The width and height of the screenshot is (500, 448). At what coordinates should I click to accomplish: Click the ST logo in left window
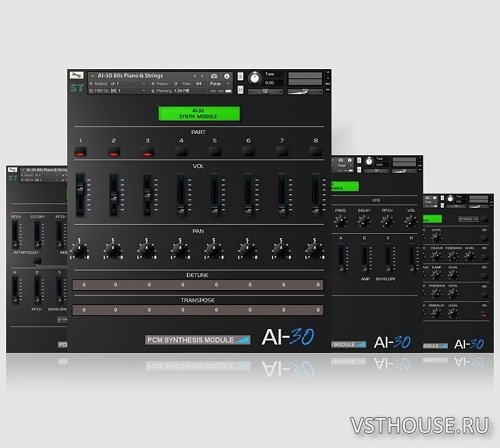tap(13, 178)
